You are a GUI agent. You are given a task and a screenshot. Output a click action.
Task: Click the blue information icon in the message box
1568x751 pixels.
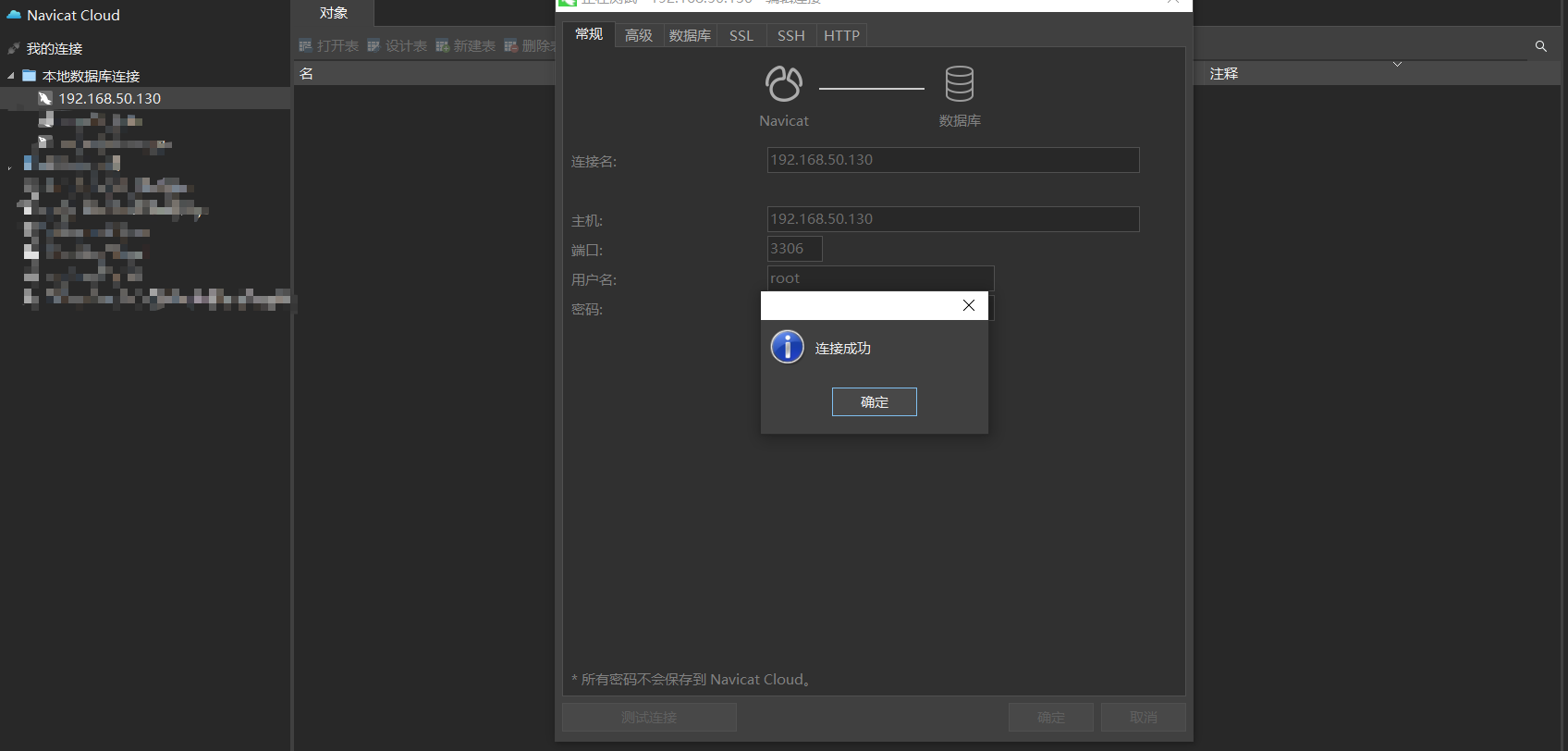(788, 347)
